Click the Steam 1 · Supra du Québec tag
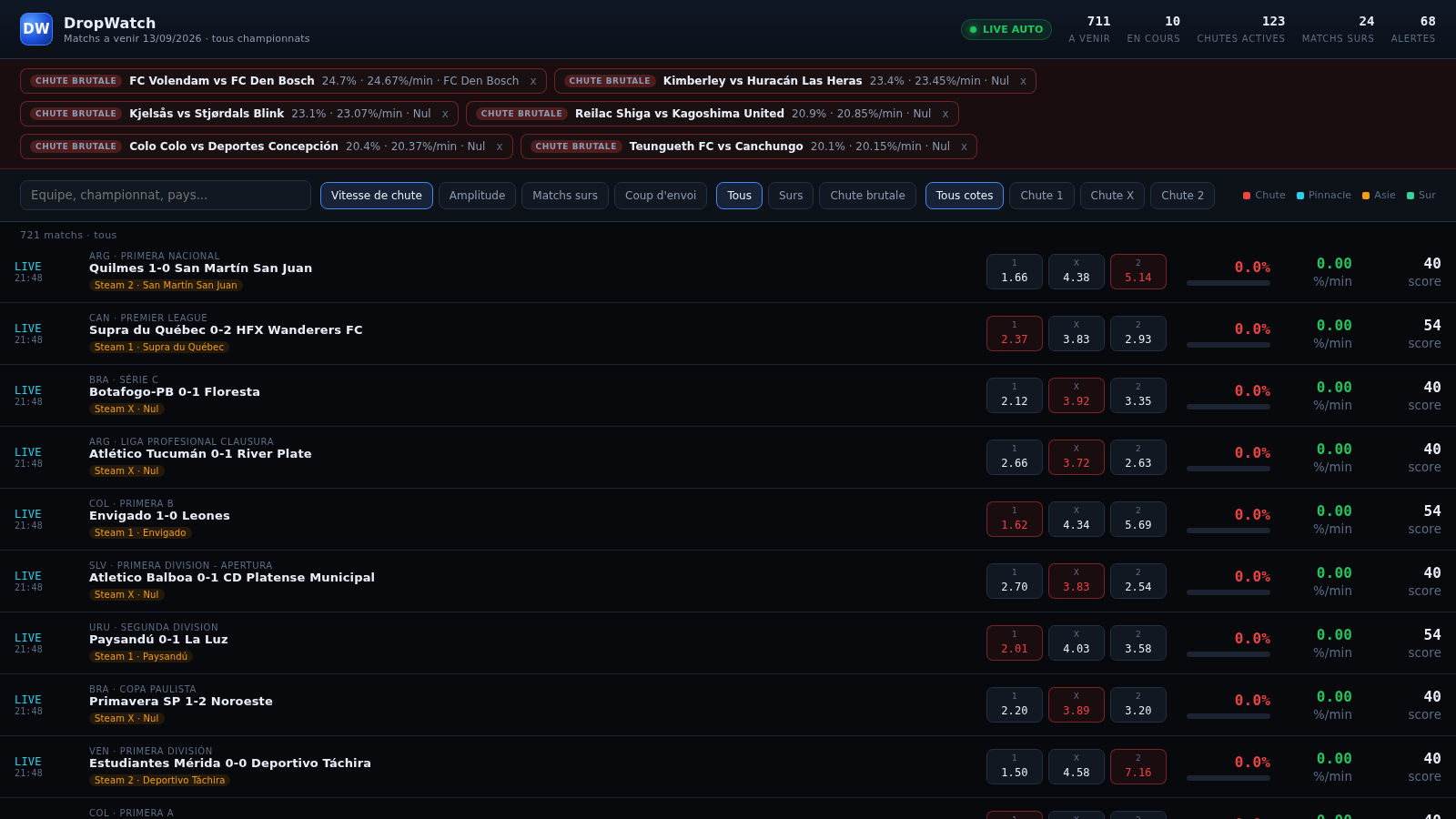Image resolution: width=1456 pixels, height=819 pixels. [x=159, y=348]
